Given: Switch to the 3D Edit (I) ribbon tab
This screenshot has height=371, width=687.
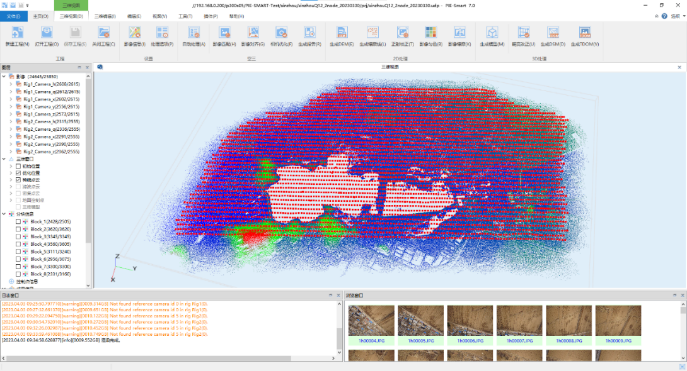Looking at the screenshot, I should click(x=105, y=16).
